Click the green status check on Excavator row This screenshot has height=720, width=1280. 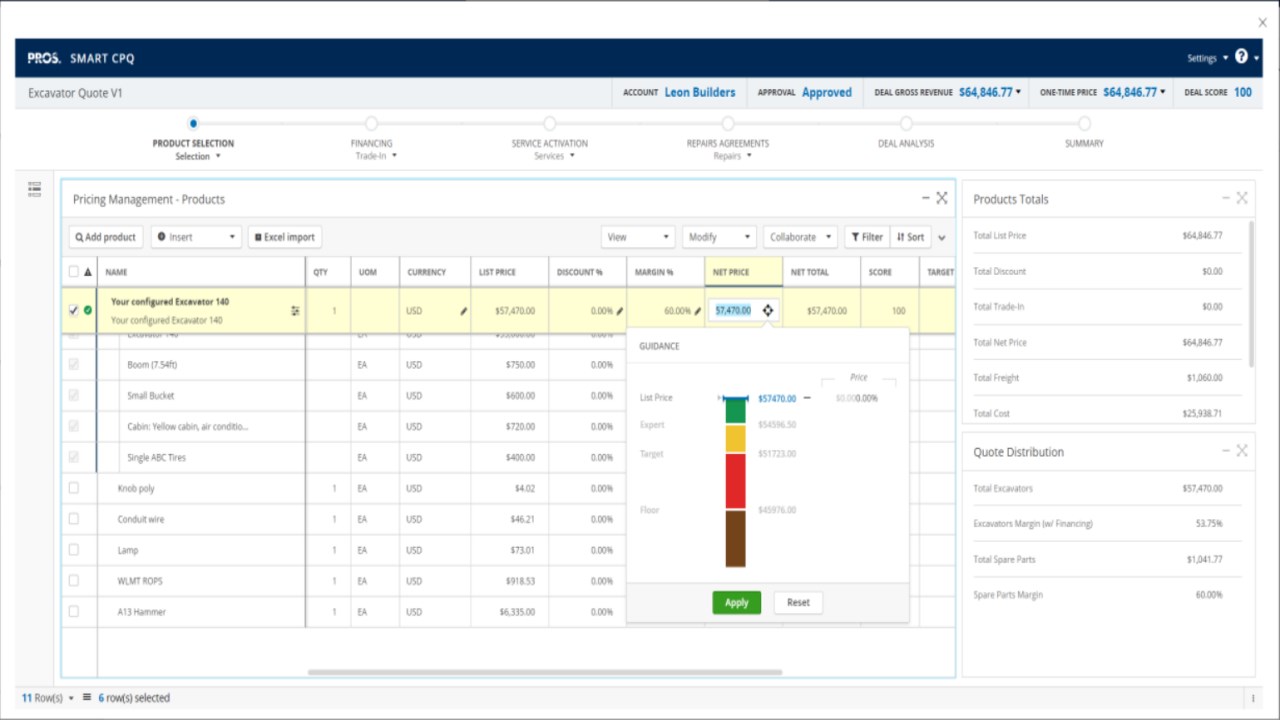coord(88,311)
